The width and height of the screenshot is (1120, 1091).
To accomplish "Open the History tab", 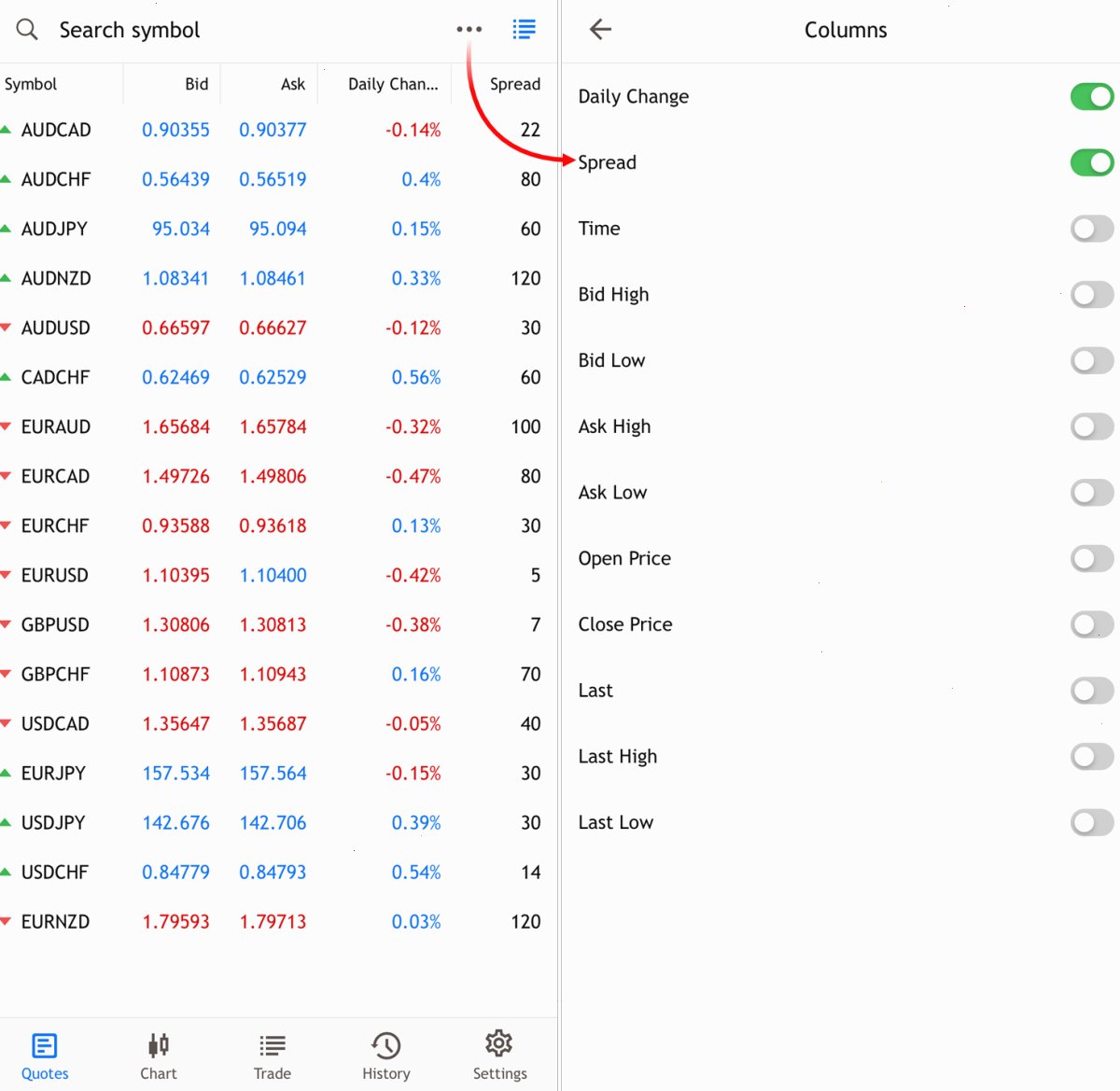I will coord(386,1056).
